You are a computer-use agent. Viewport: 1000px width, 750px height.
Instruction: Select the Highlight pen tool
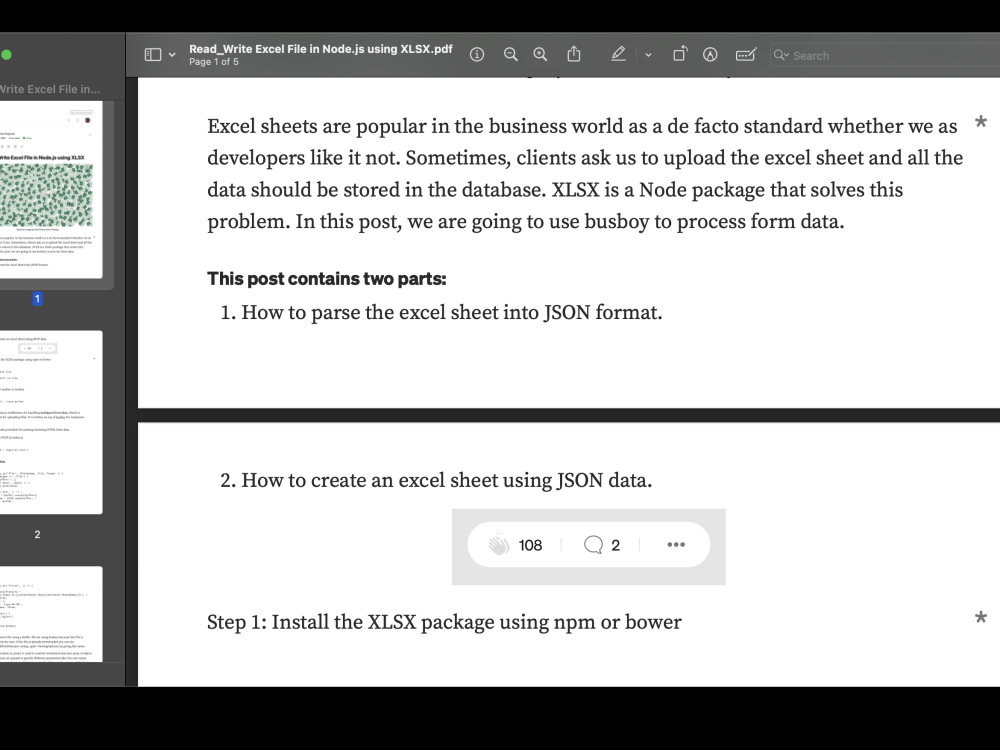click(618, 54)
